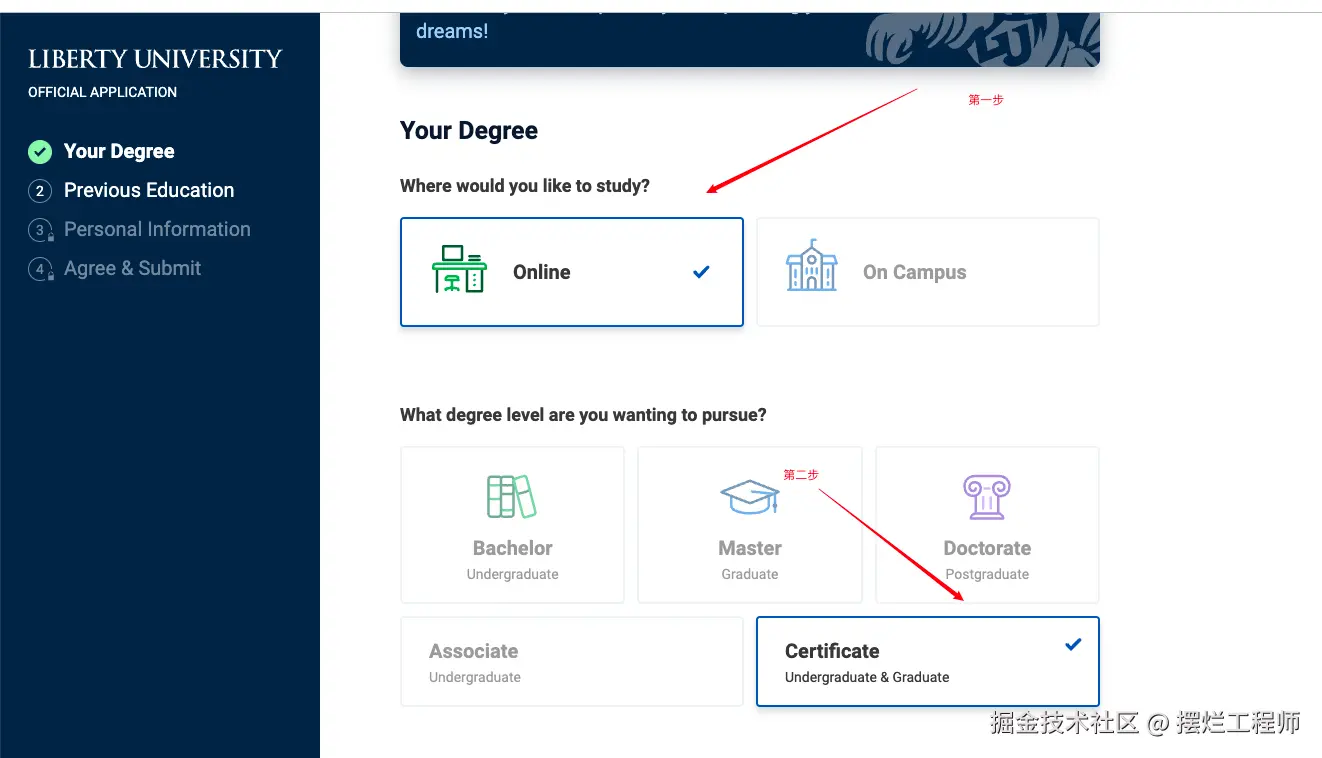Image resolution: width=1322 pixels, height=758 pixels.
Task: Choose the Doctorate degree level
Action: (987, 525)
